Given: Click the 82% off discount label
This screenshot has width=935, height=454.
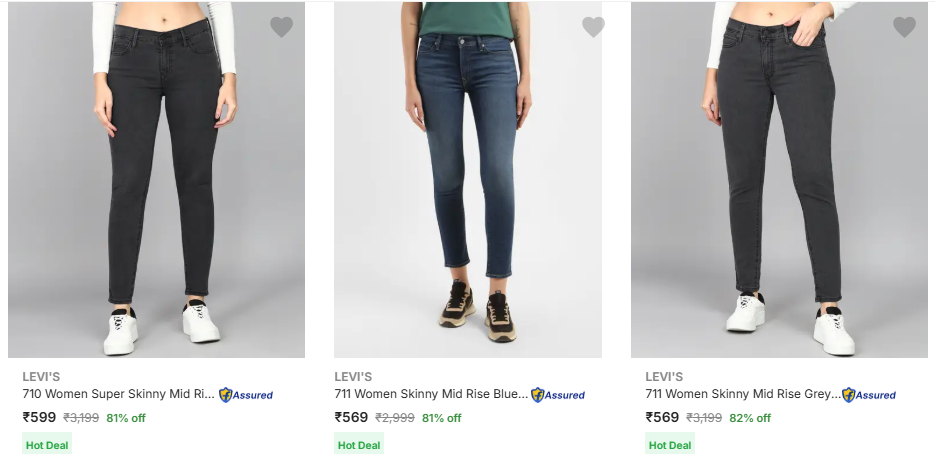Looking at the screenshot, I should [750, 418].
